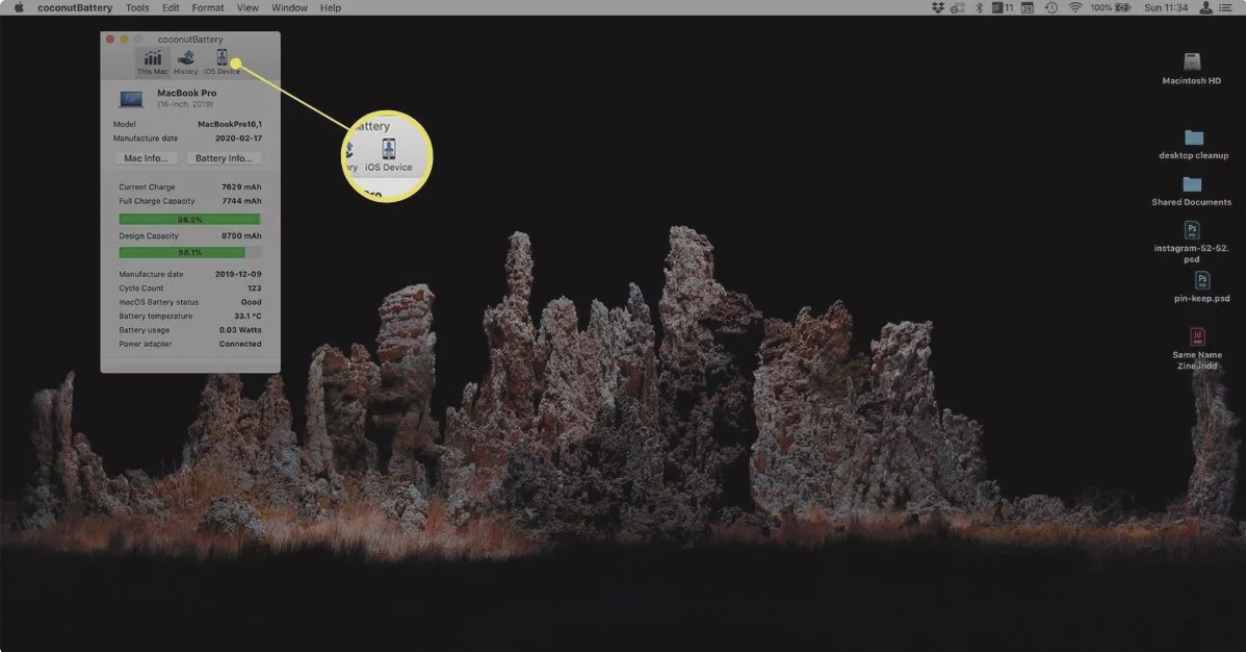This screenshot has height=652, width=1246.
Task: Click the Design Capacity percentage bar
Action: point(189,253)
